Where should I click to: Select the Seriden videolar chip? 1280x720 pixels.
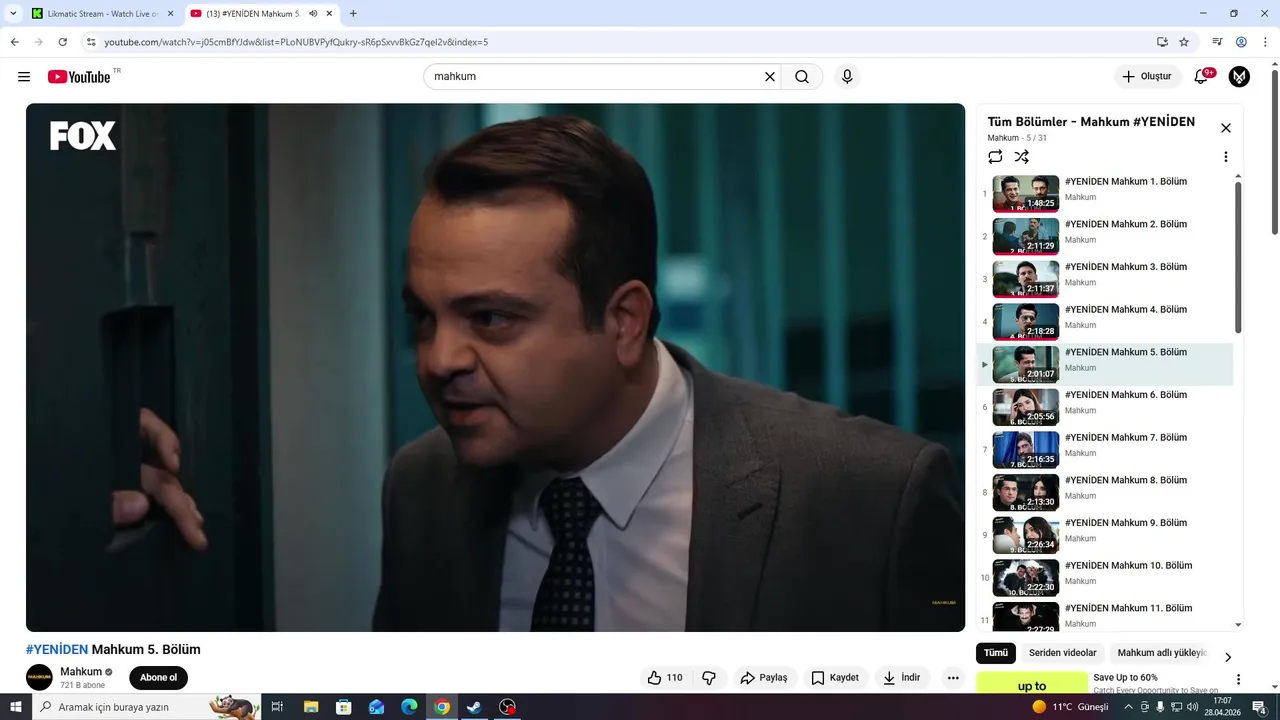click(x=1062, y=653)
